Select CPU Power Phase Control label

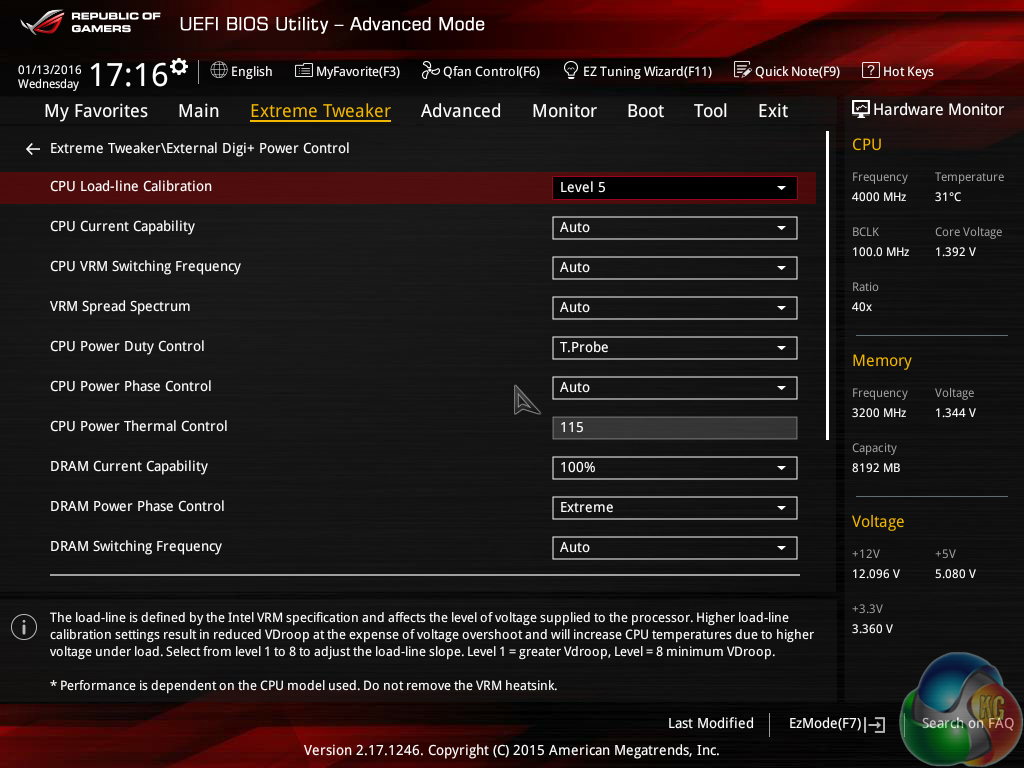coord(131,387)
